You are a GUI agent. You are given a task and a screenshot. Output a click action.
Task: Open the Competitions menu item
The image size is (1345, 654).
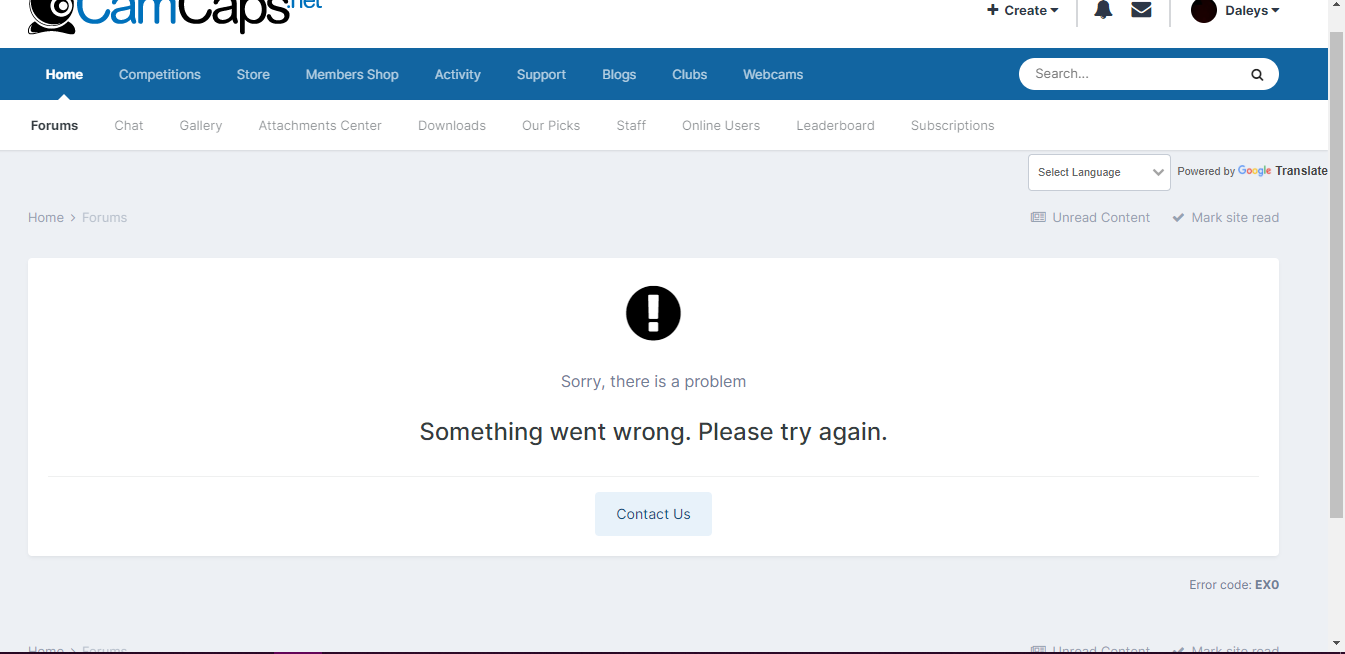click(x=160, y=74)
